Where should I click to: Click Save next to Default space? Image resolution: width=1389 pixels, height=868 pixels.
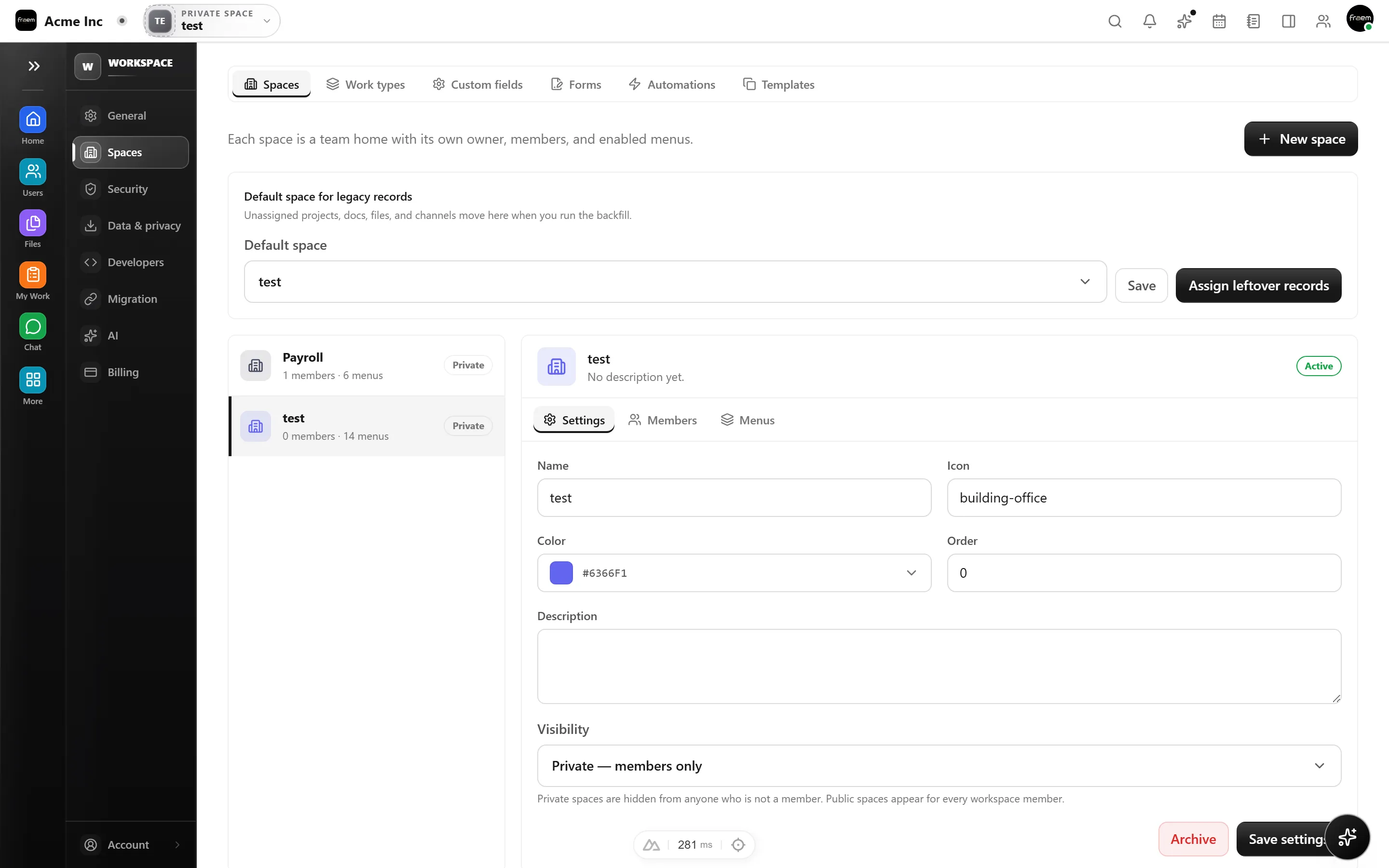pyautogui.click(x=1141, y=285)
